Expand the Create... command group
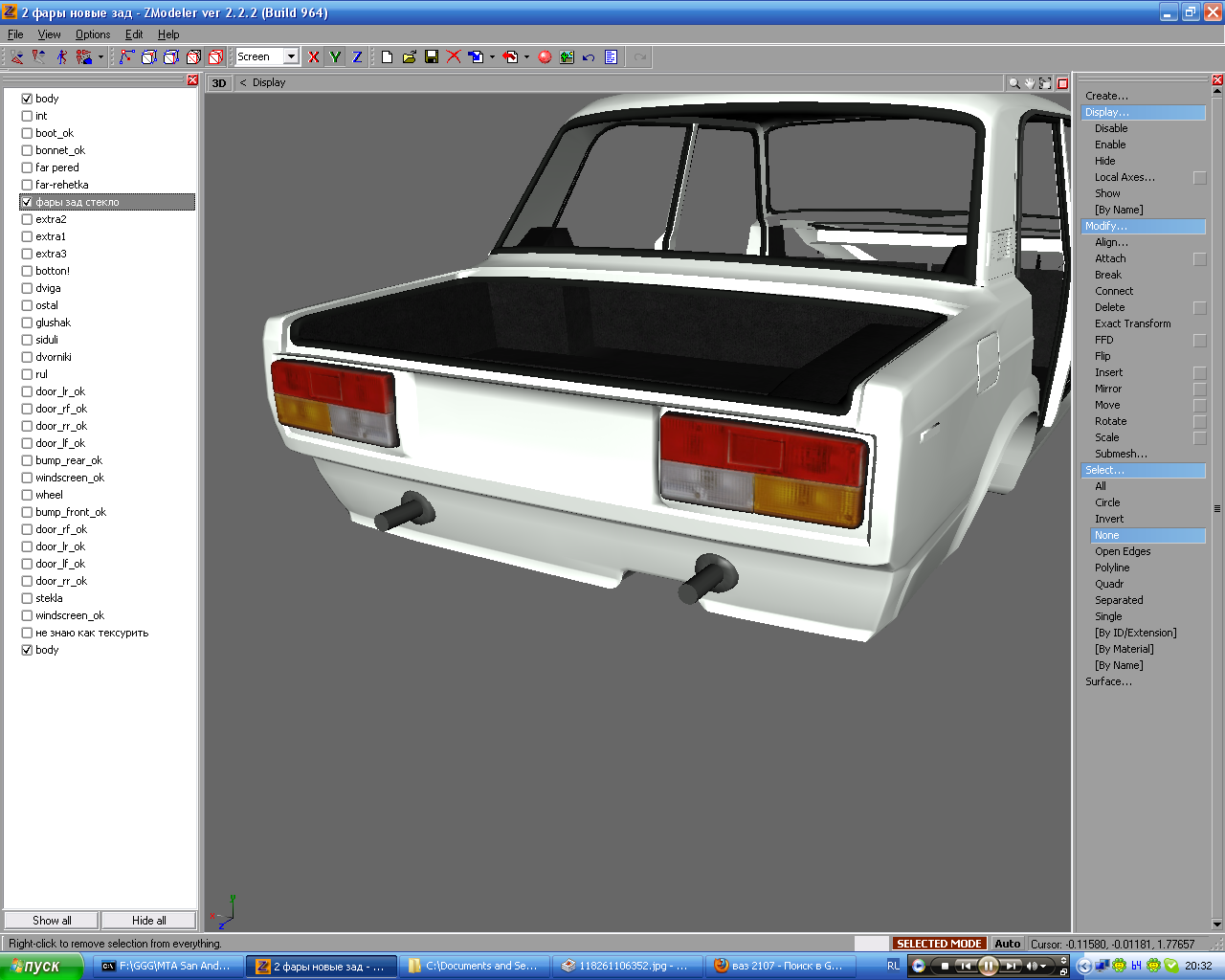1225x980 pixels. (1106, 96)
